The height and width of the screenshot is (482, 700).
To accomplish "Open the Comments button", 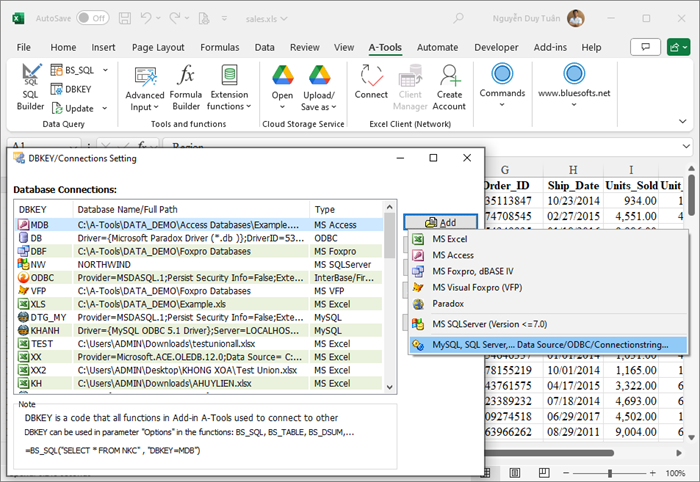I will (x=645, y=47).
